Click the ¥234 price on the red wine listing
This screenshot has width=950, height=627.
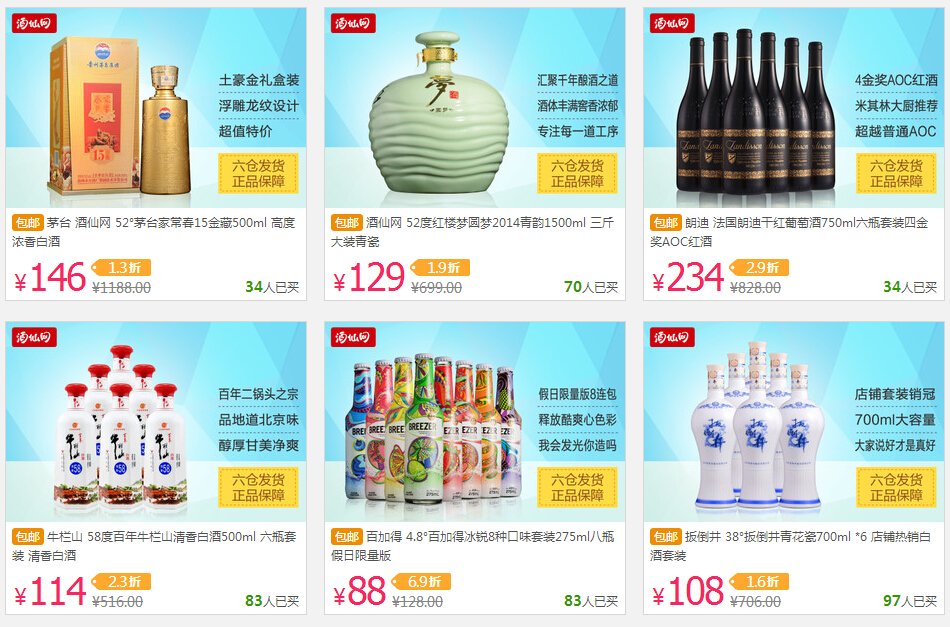click(688, 277)
